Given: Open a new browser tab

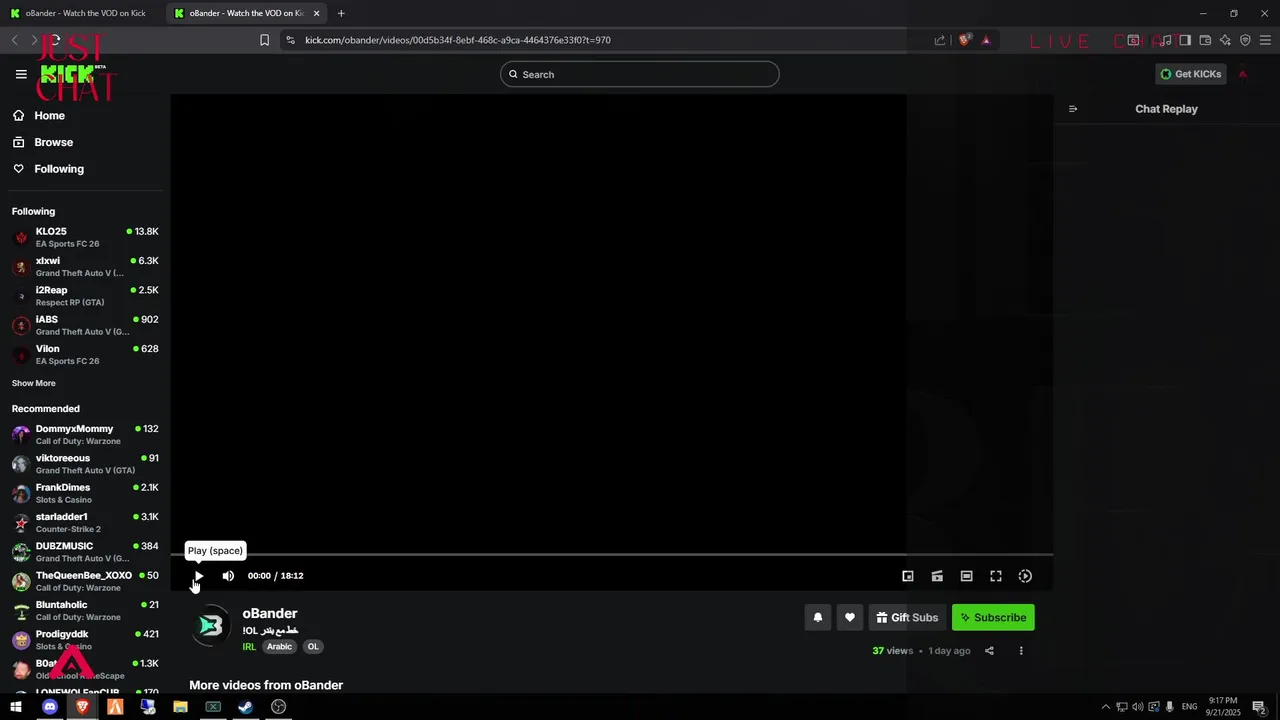Looking at the screenshot, I should pyautogui.click(x=341, y=13).
